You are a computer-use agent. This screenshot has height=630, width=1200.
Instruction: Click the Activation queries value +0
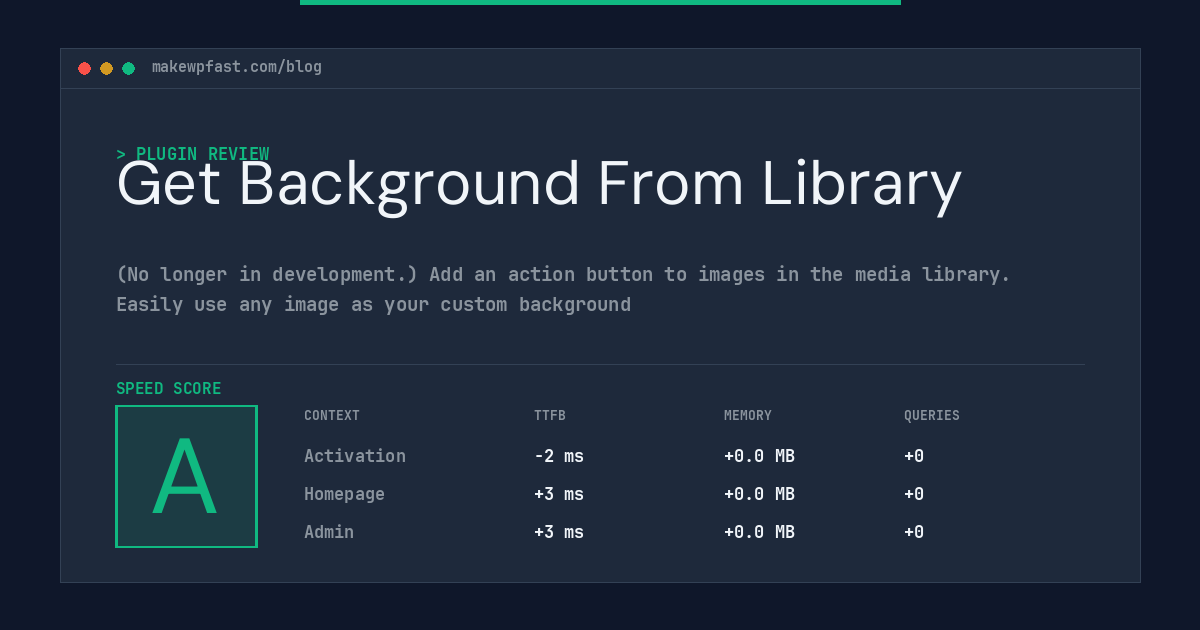tap(914, 456)
